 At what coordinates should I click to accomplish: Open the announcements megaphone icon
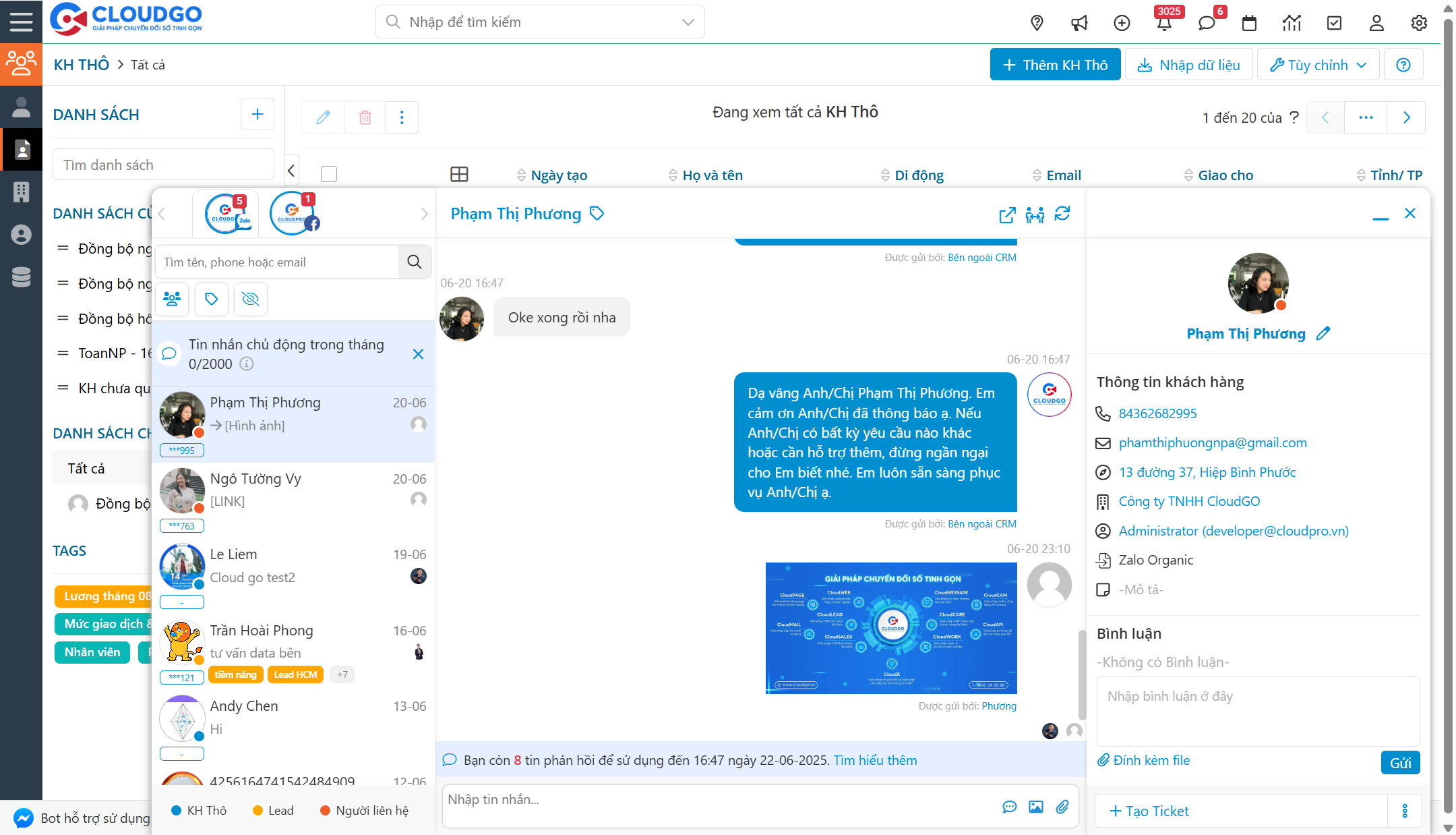[1079, 22]
